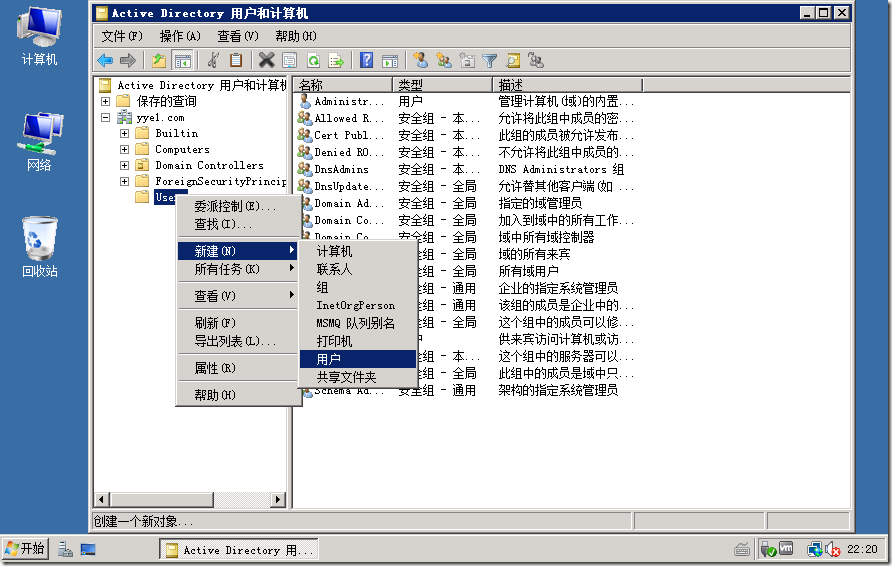This screenshot has width=892, height=566.
Task: Click the Refresh toolbar icon
Action: 313,60
